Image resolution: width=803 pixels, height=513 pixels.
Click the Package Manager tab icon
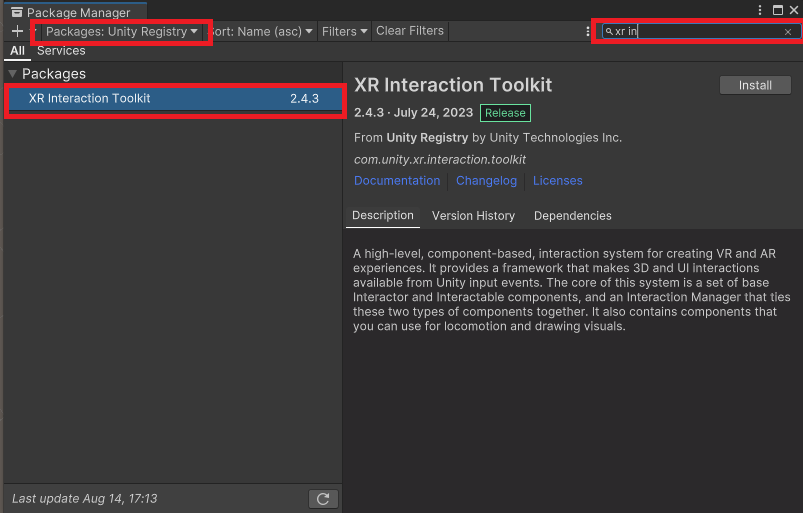(x=17, y=12)
